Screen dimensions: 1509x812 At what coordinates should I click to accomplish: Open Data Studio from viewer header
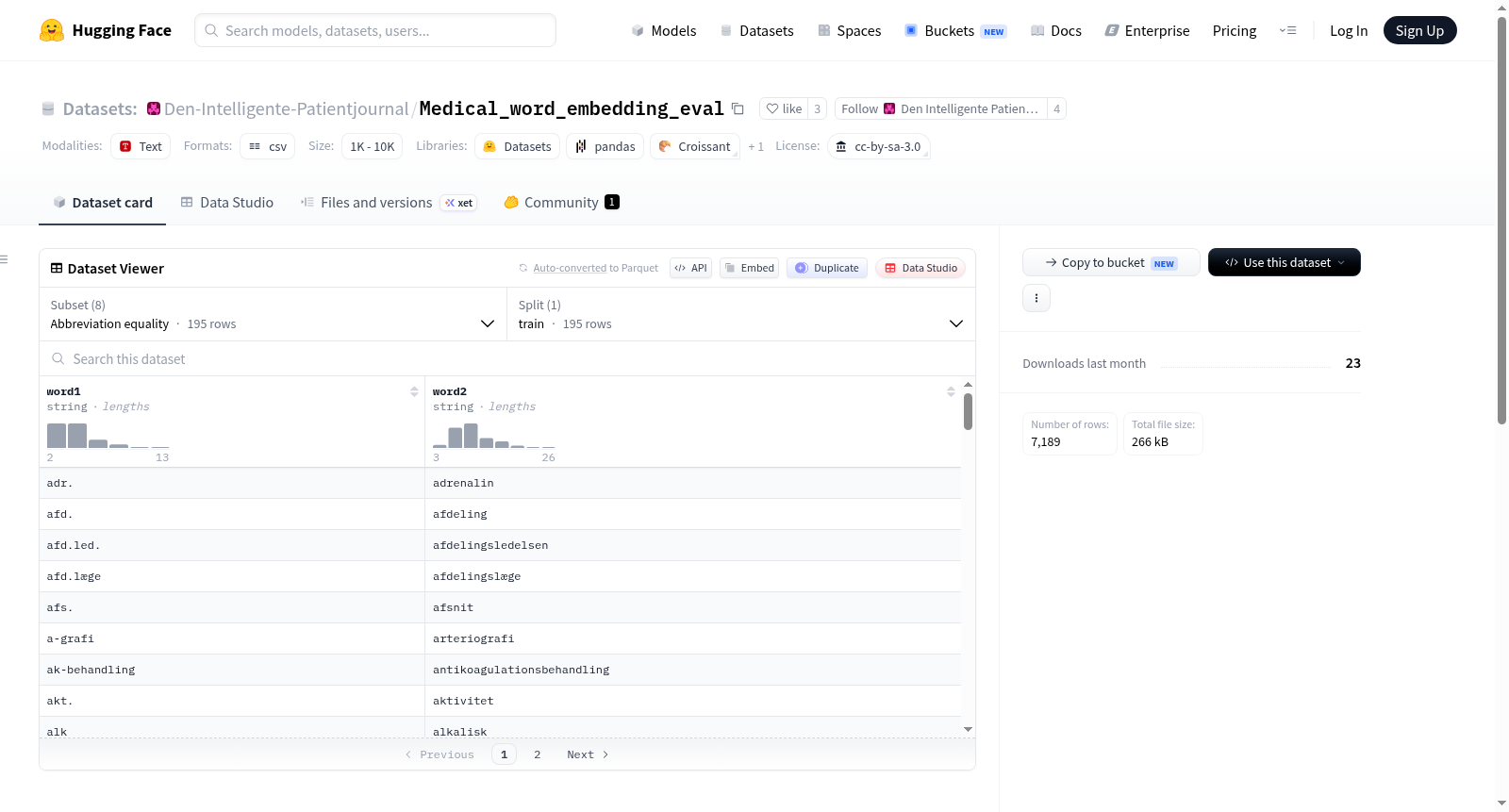[x=920, y=268]
